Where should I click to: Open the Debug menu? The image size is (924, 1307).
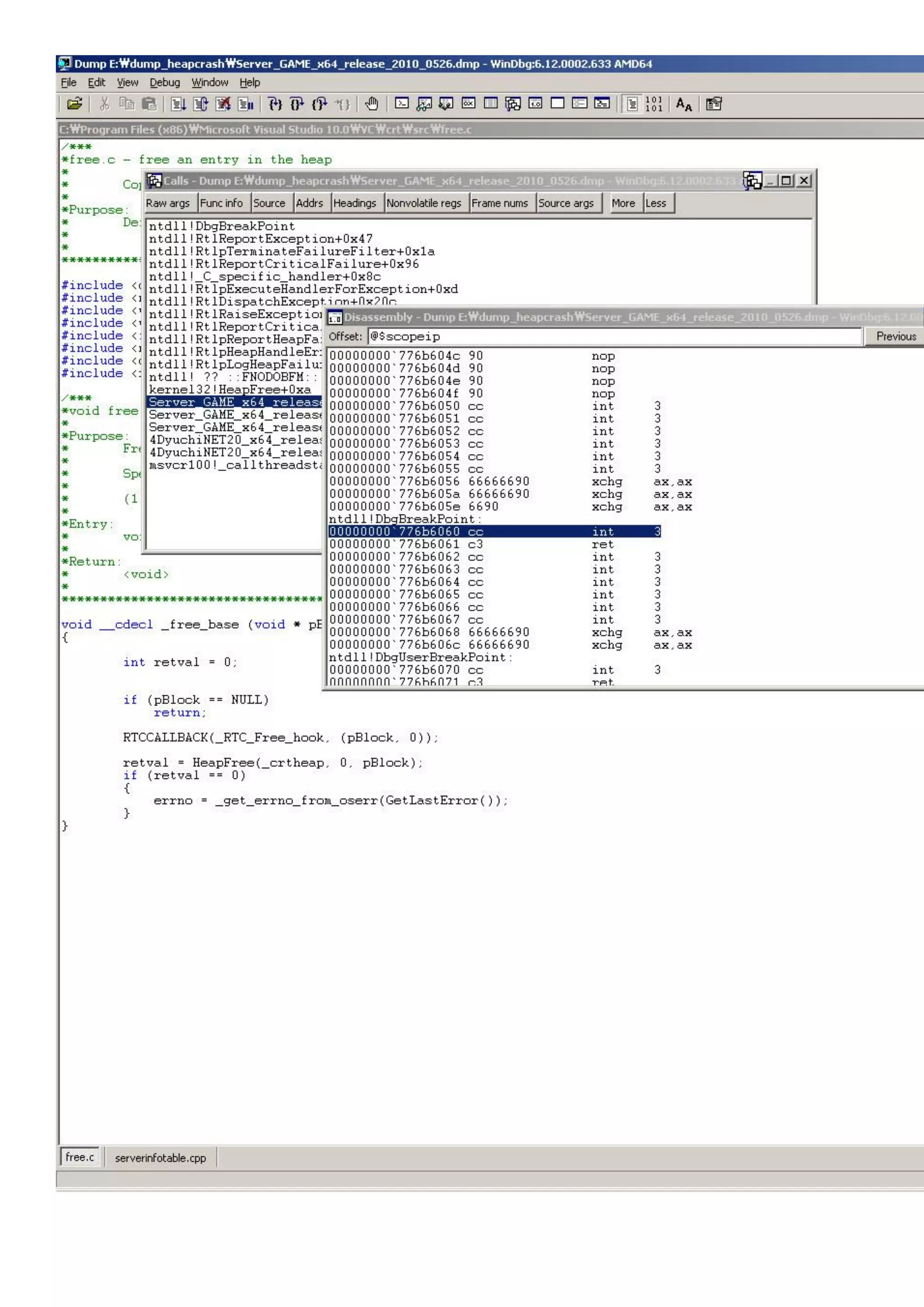coord(165,83)
